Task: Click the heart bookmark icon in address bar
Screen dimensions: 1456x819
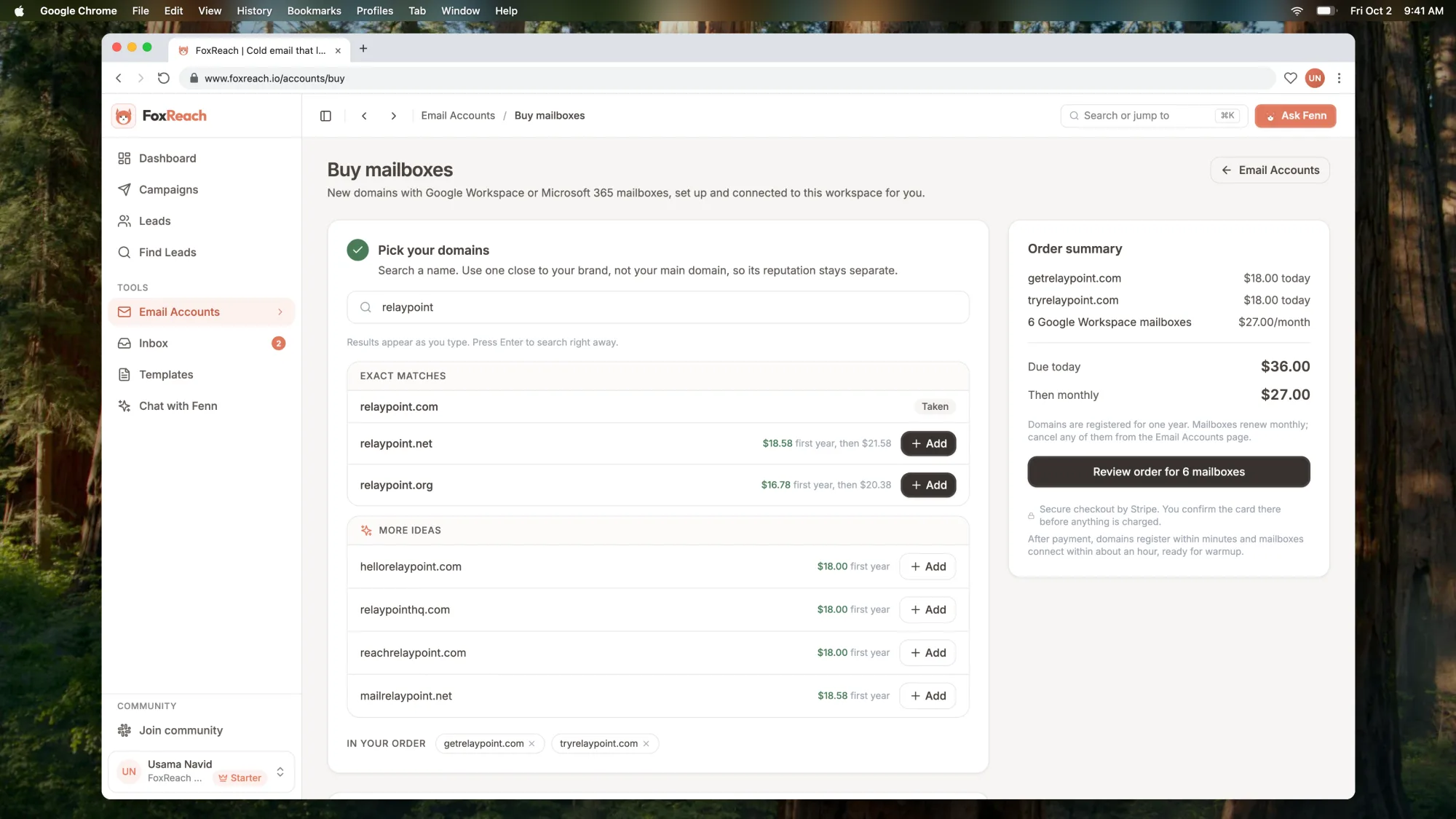Action: [1290, 78]
